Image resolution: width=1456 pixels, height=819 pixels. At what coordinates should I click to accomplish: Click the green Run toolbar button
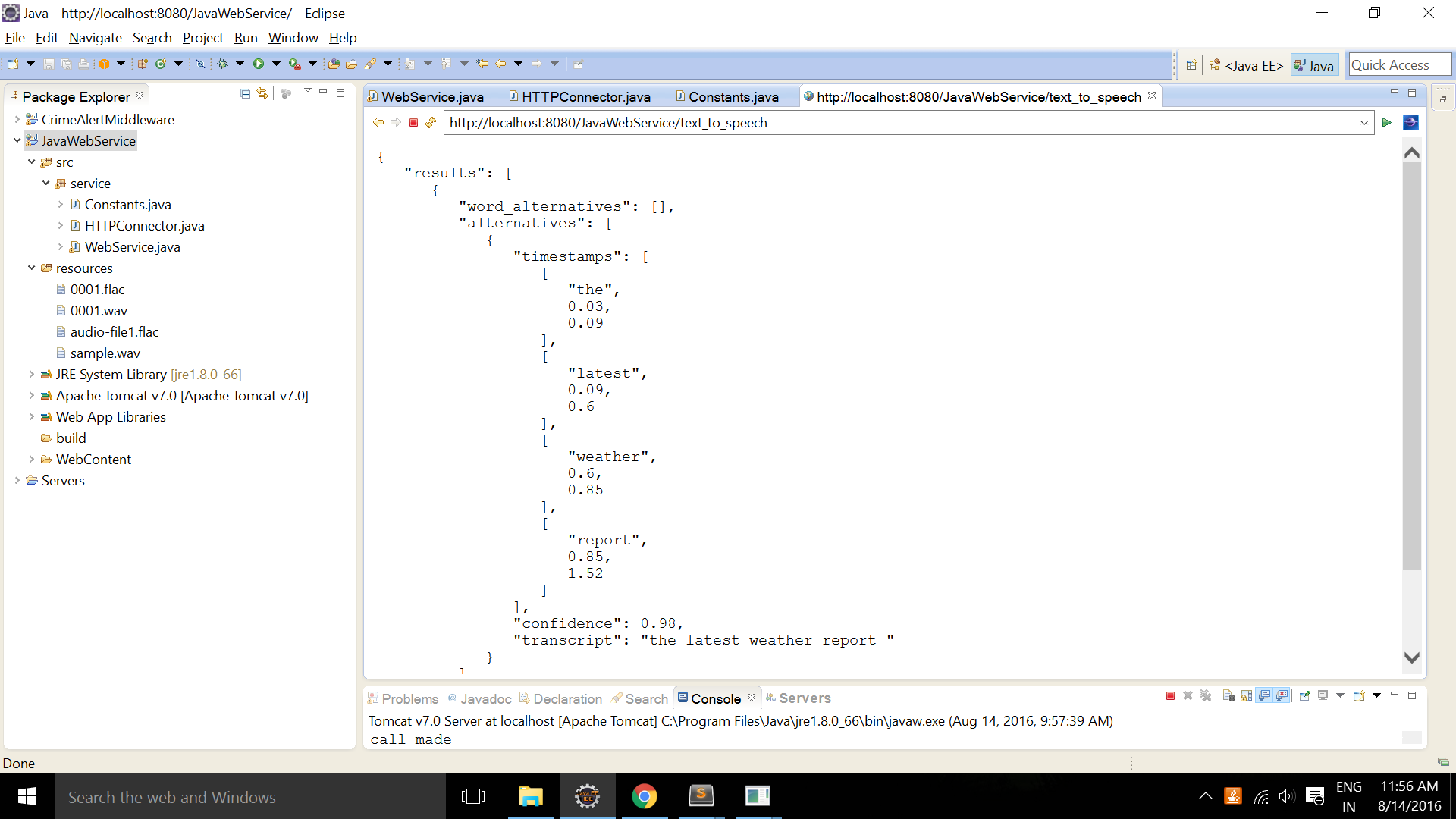coord(259,64)
